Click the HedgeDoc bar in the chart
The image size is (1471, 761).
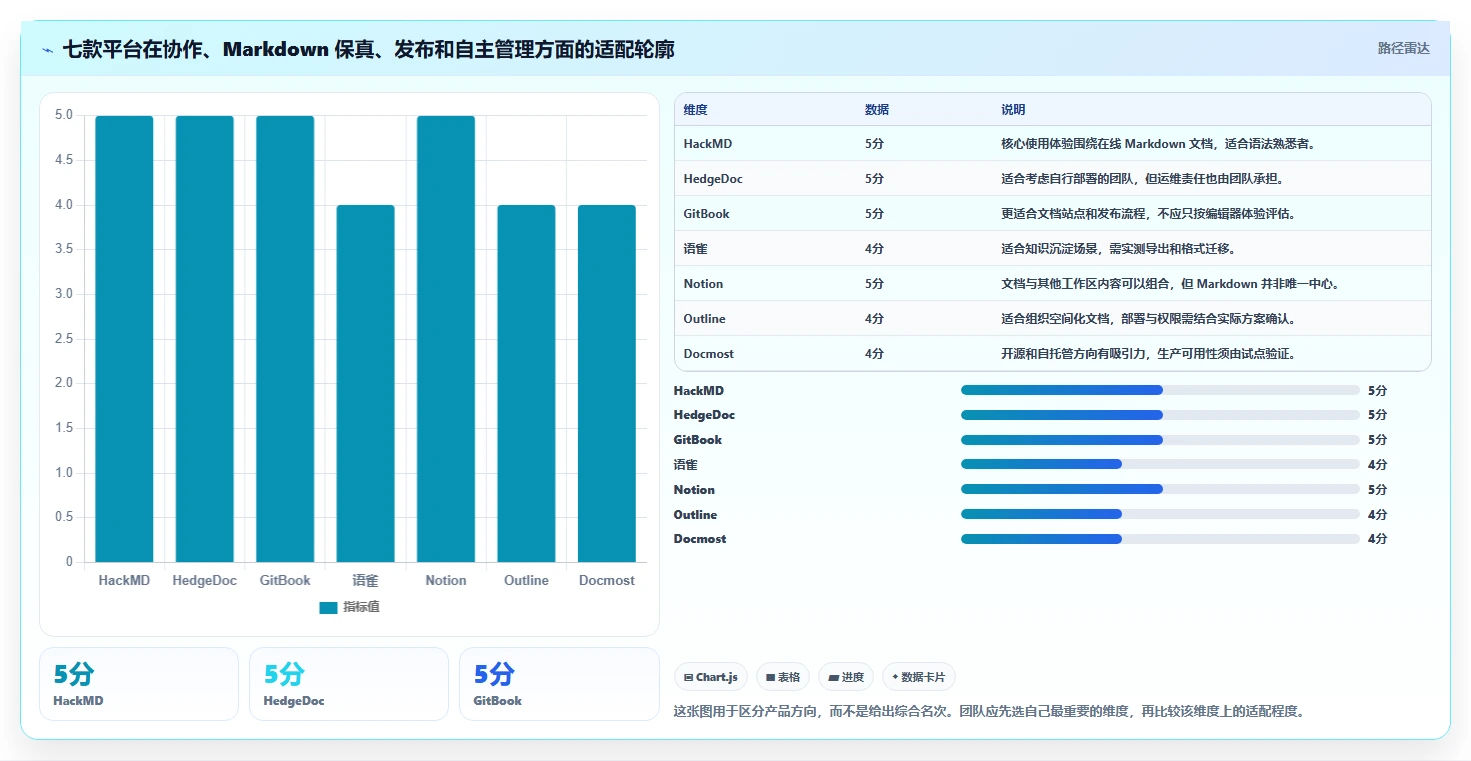(x=205, y=339)
